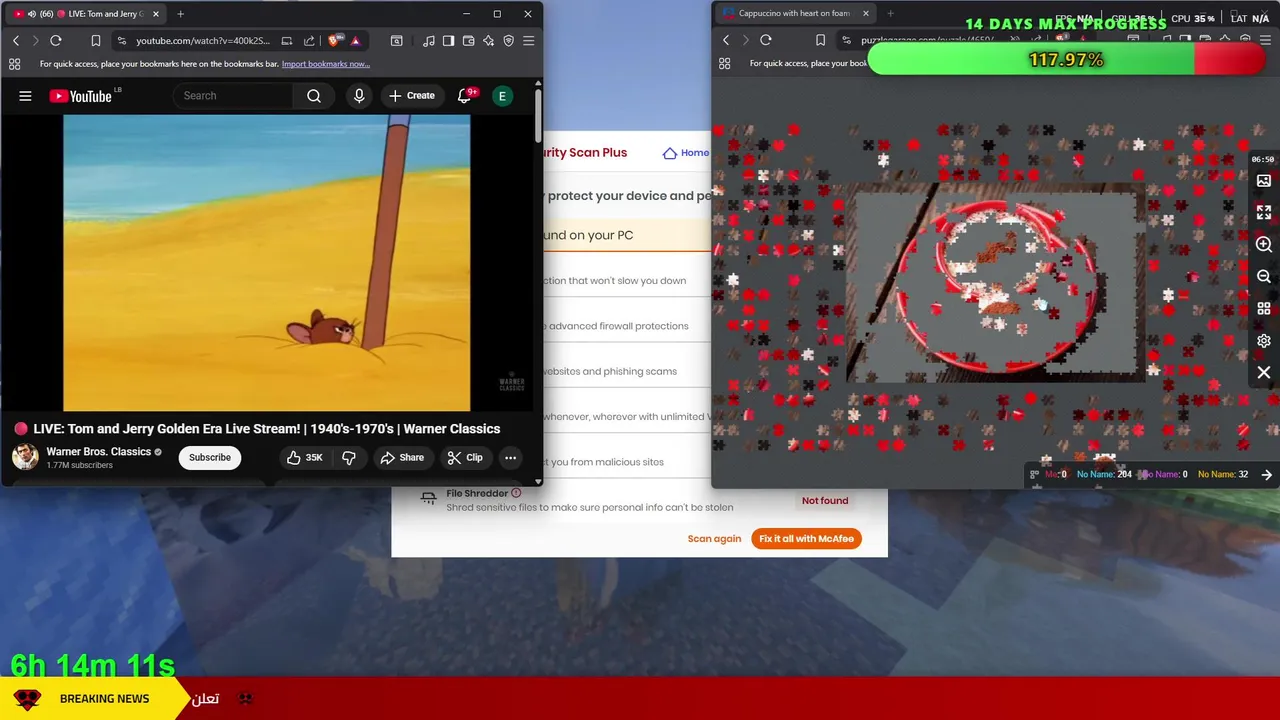Toggle the browser sidebar panel icon

449,41
